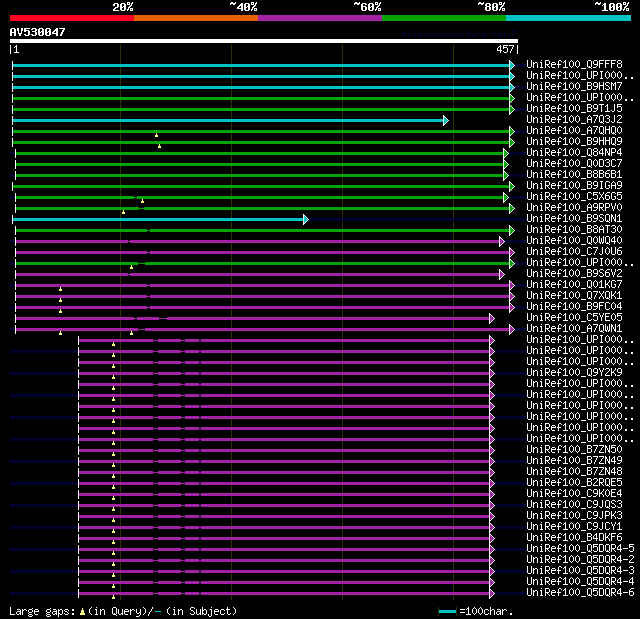Select the UniRef100_Q0D3C7 label
The image size is (640, 619).
coord(574,164)
